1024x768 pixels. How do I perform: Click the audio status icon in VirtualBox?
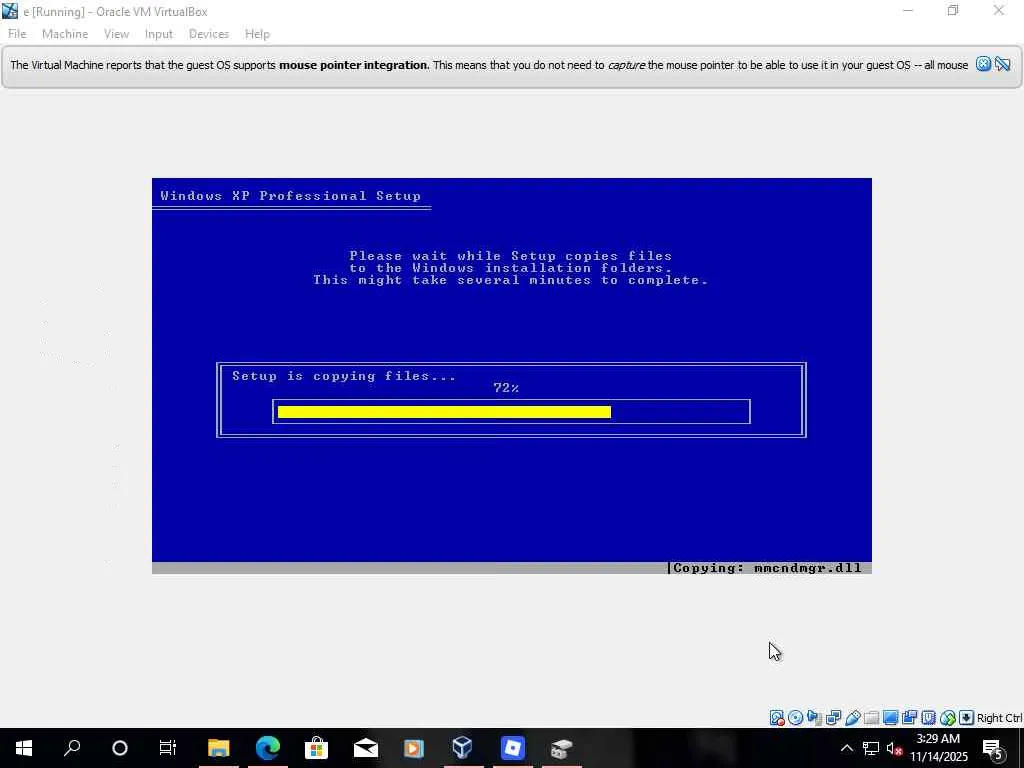814,718
